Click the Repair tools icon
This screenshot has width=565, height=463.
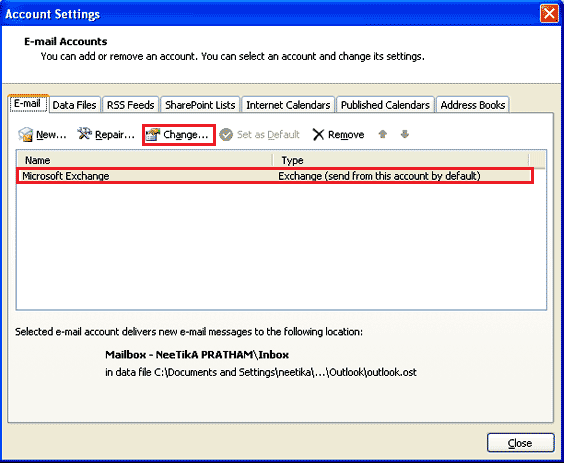85,134
